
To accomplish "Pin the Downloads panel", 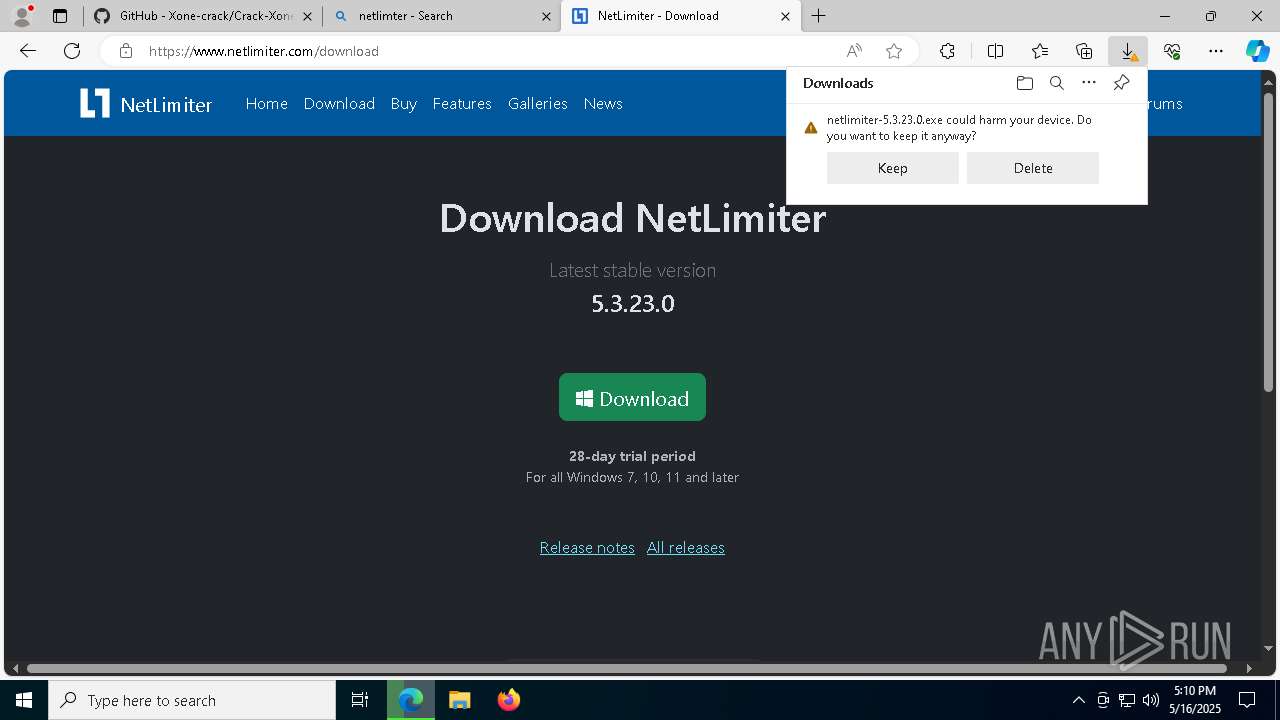I will click(x=1121, y=83).
